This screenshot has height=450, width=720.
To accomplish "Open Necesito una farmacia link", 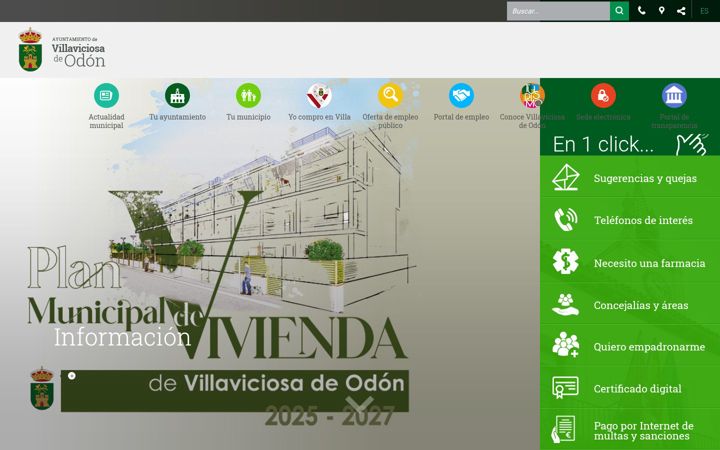I will pyautogui.click(x=649, y=263).
